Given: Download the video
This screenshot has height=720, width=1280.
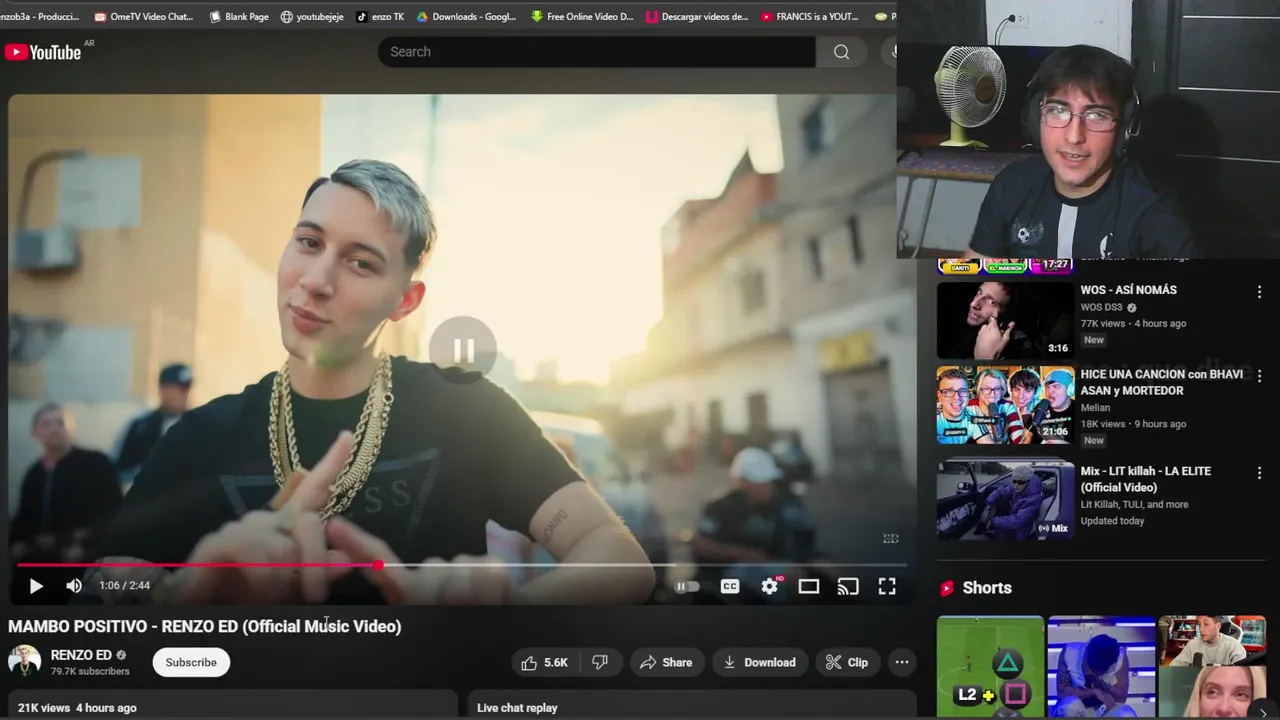Looking at the screenshot, I should tap(760, 662).
